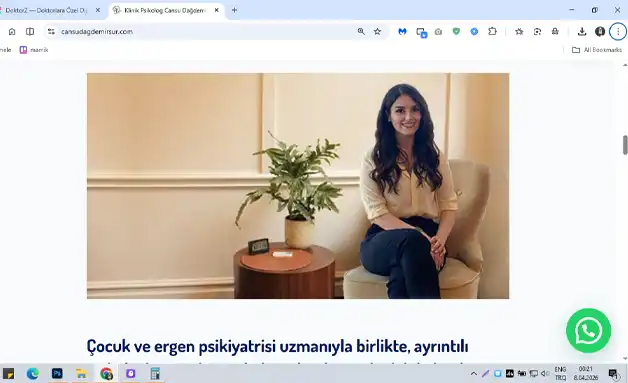Switch to the DoktorZ tab
Viewport: 628px width, 383px height.
tap(46, 10)
